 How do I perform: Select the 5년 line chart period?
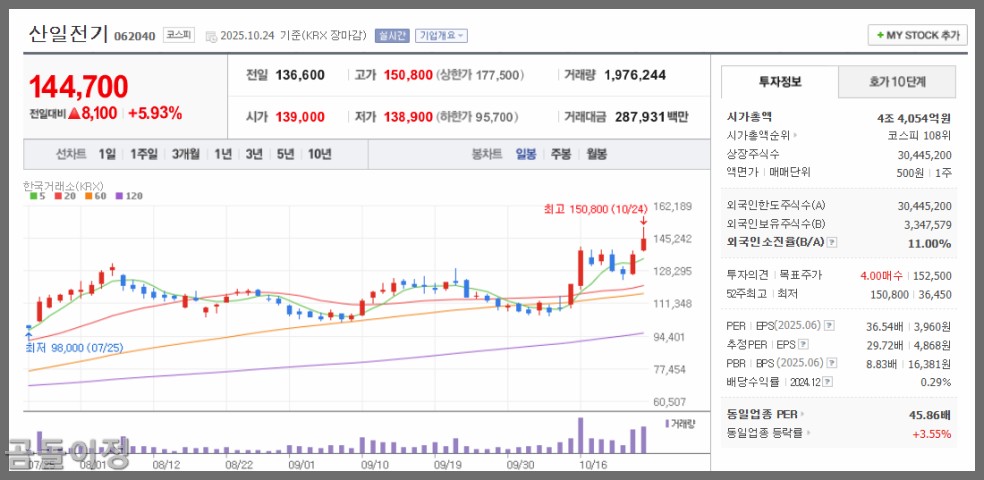coord(286,154)
